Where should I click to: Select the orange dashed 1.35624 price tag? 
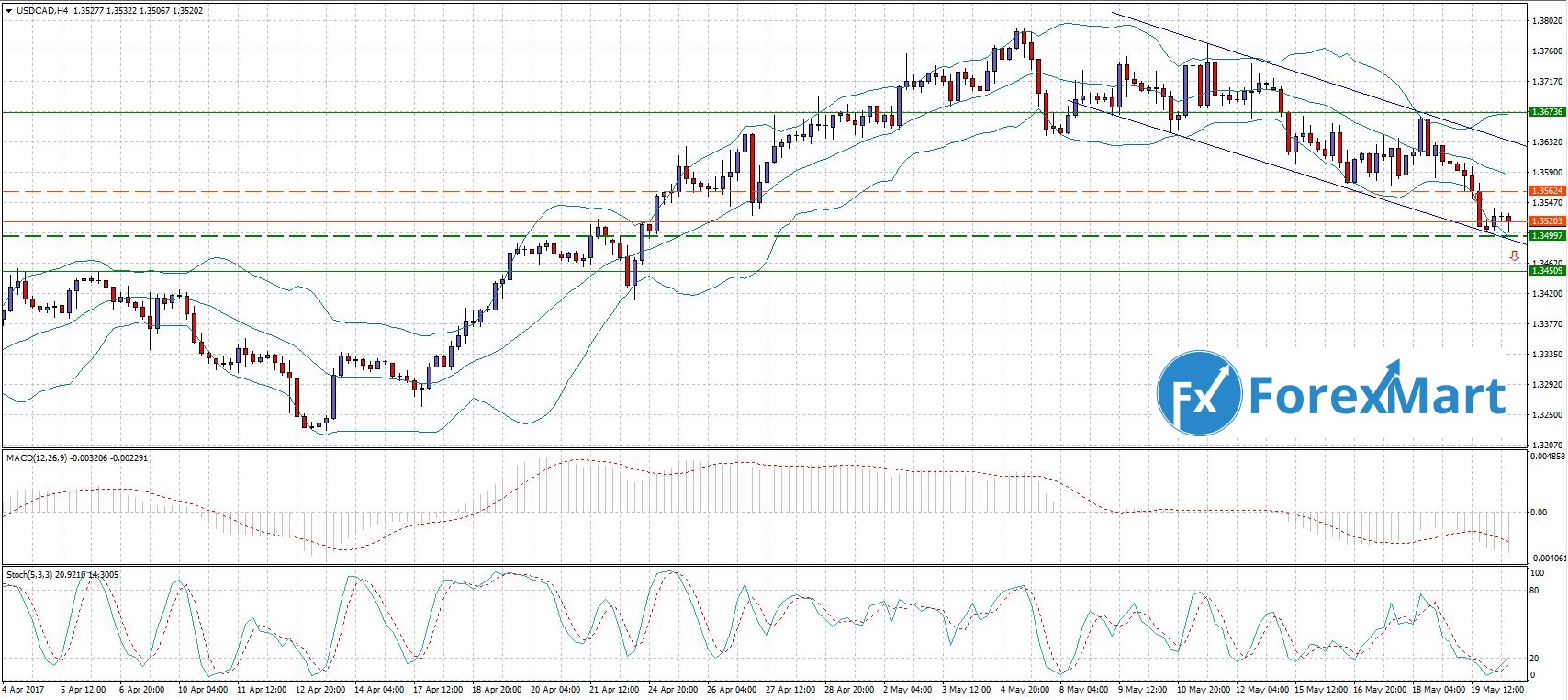[1546, 191]
